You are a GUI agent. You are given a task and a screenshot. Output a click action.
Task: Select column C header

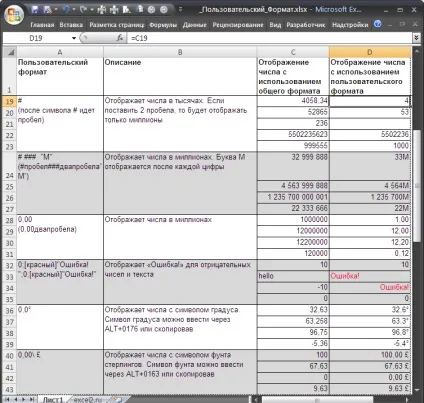[293, 52]
